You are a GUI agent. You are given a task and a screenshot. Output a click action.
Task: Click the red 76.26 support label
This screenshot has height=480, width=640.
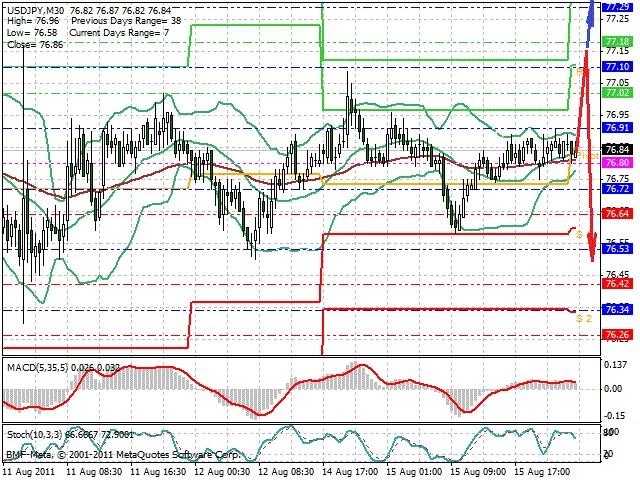tap(617, 335)
